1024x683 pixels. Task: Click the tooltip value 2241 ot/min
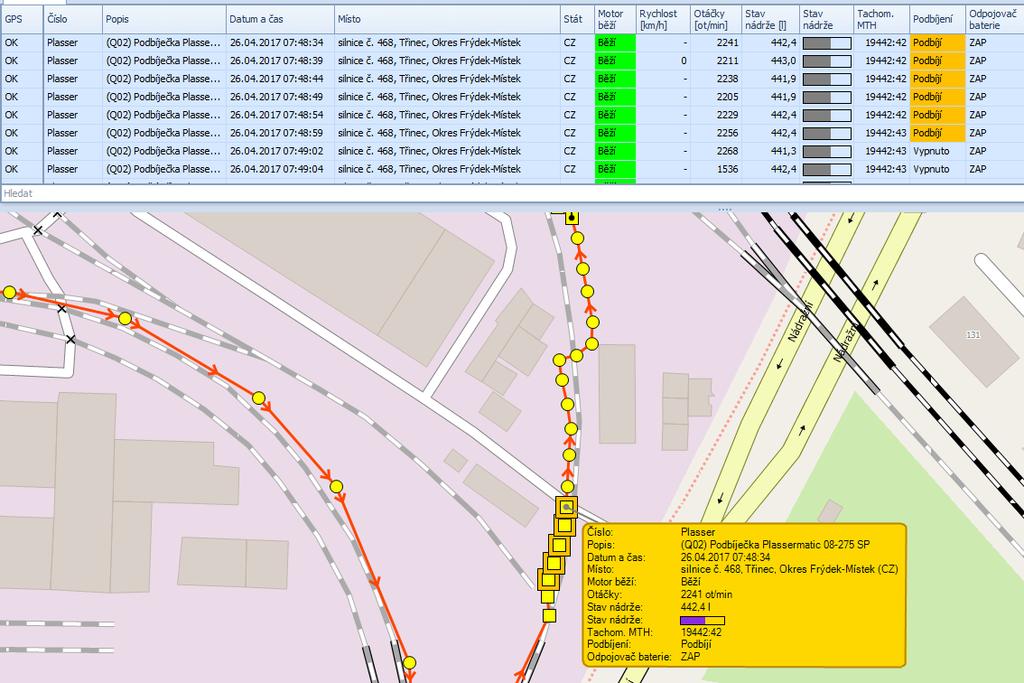[707, 595]
